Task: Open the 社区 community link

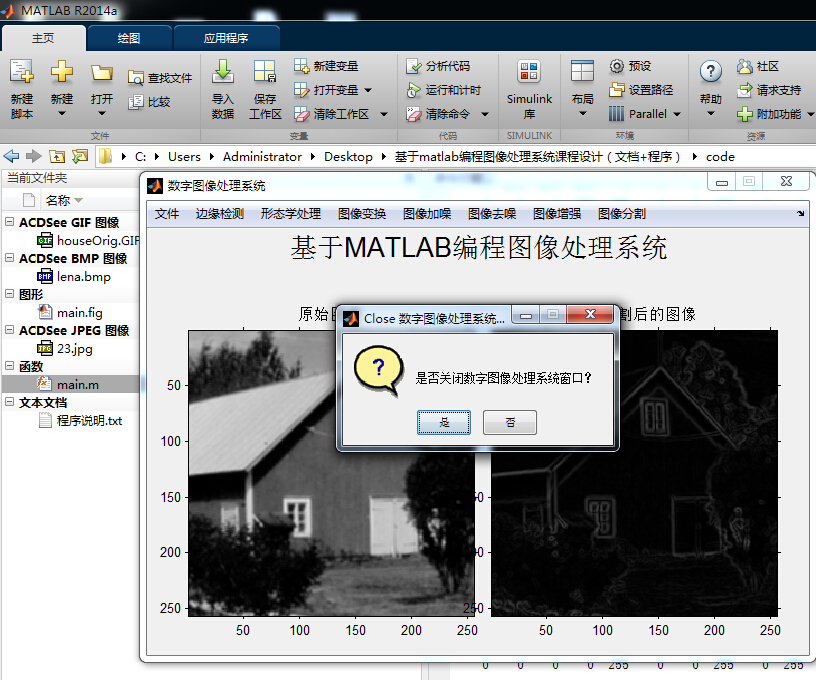Action: point(758,66)
